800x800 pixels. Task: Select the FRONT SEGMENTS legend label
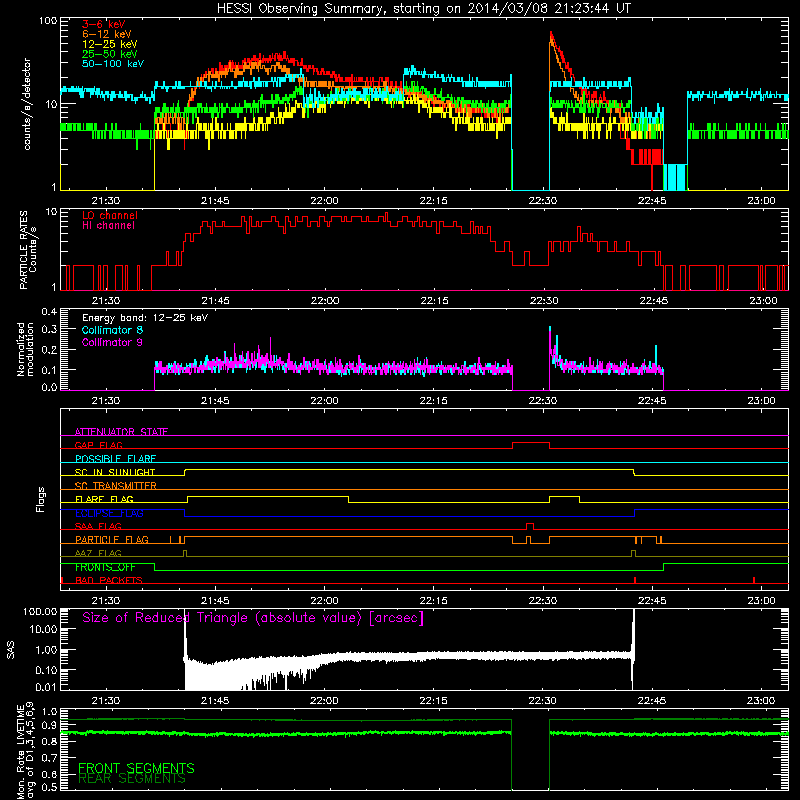point(136,768)
